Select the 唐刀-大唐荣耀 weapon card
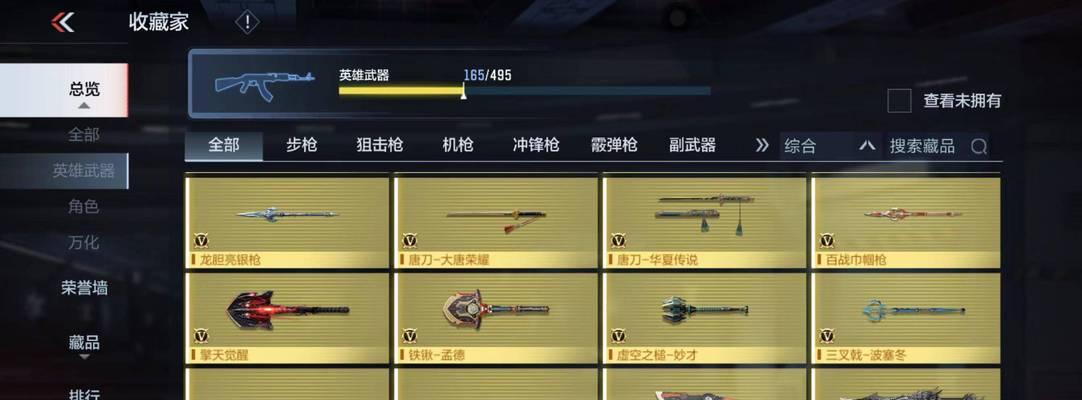Viewport: 1082px width, 400px height. [496, 222]
